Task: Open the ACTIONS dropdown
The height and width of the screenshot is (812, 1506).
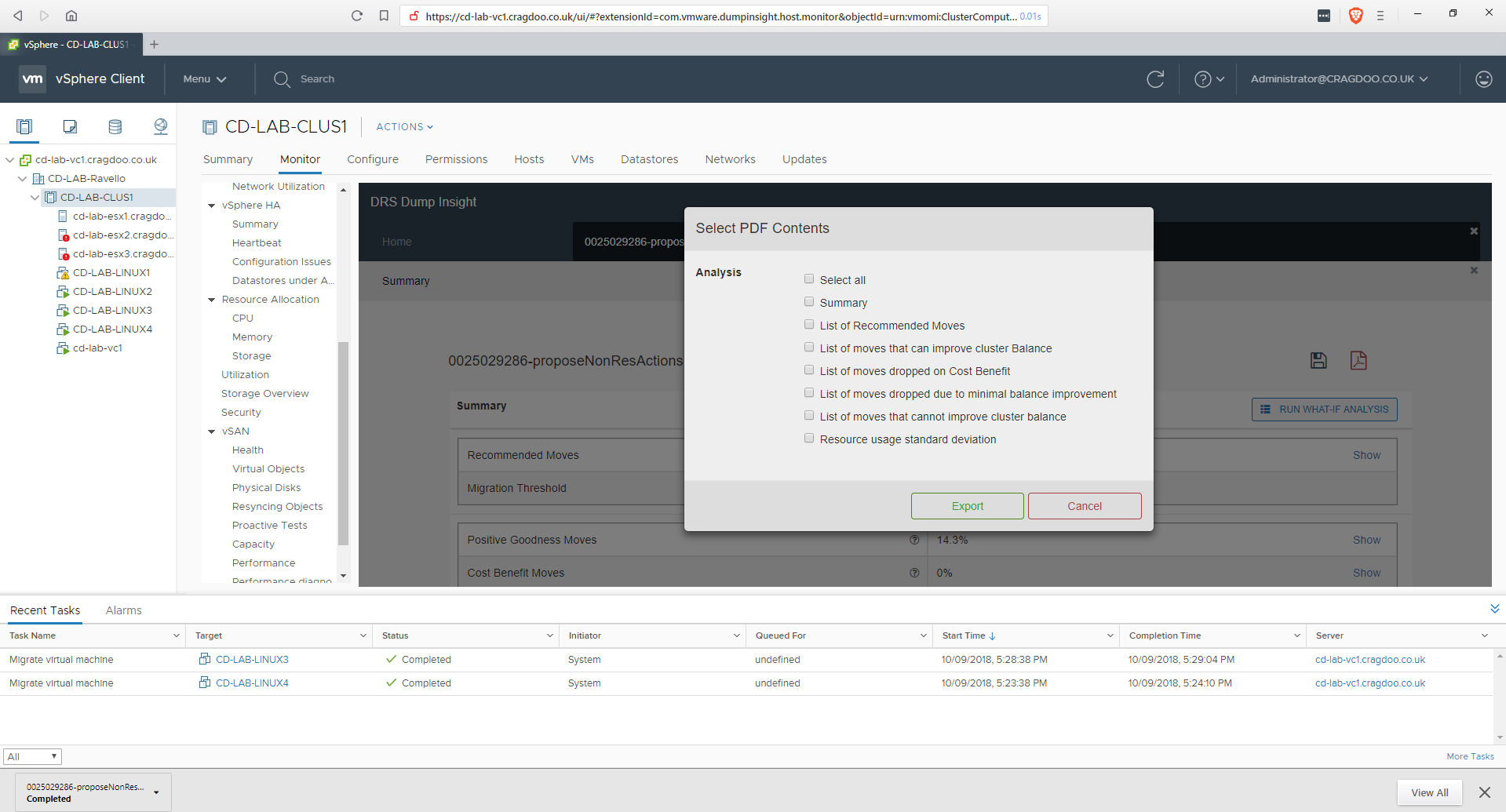Action: pyautogui.click(x=404, y=126)
